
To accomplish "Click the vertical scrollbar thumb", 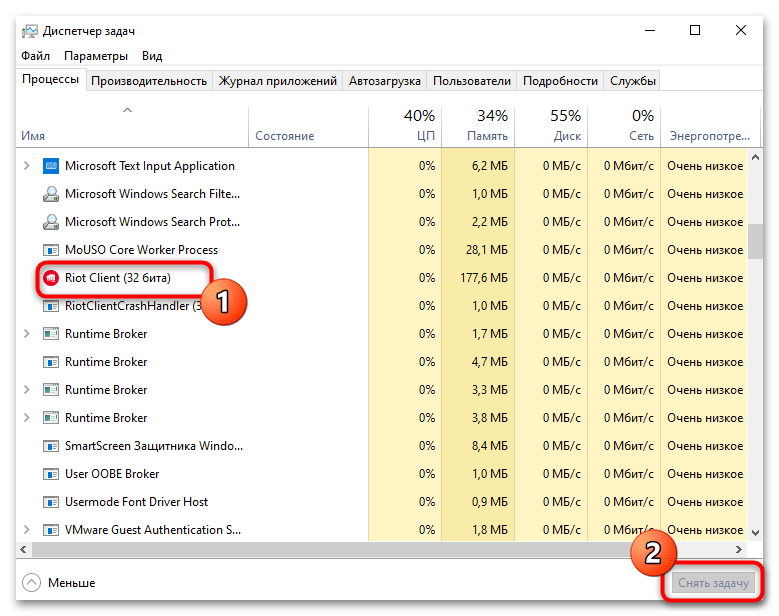I will (755, 241).
